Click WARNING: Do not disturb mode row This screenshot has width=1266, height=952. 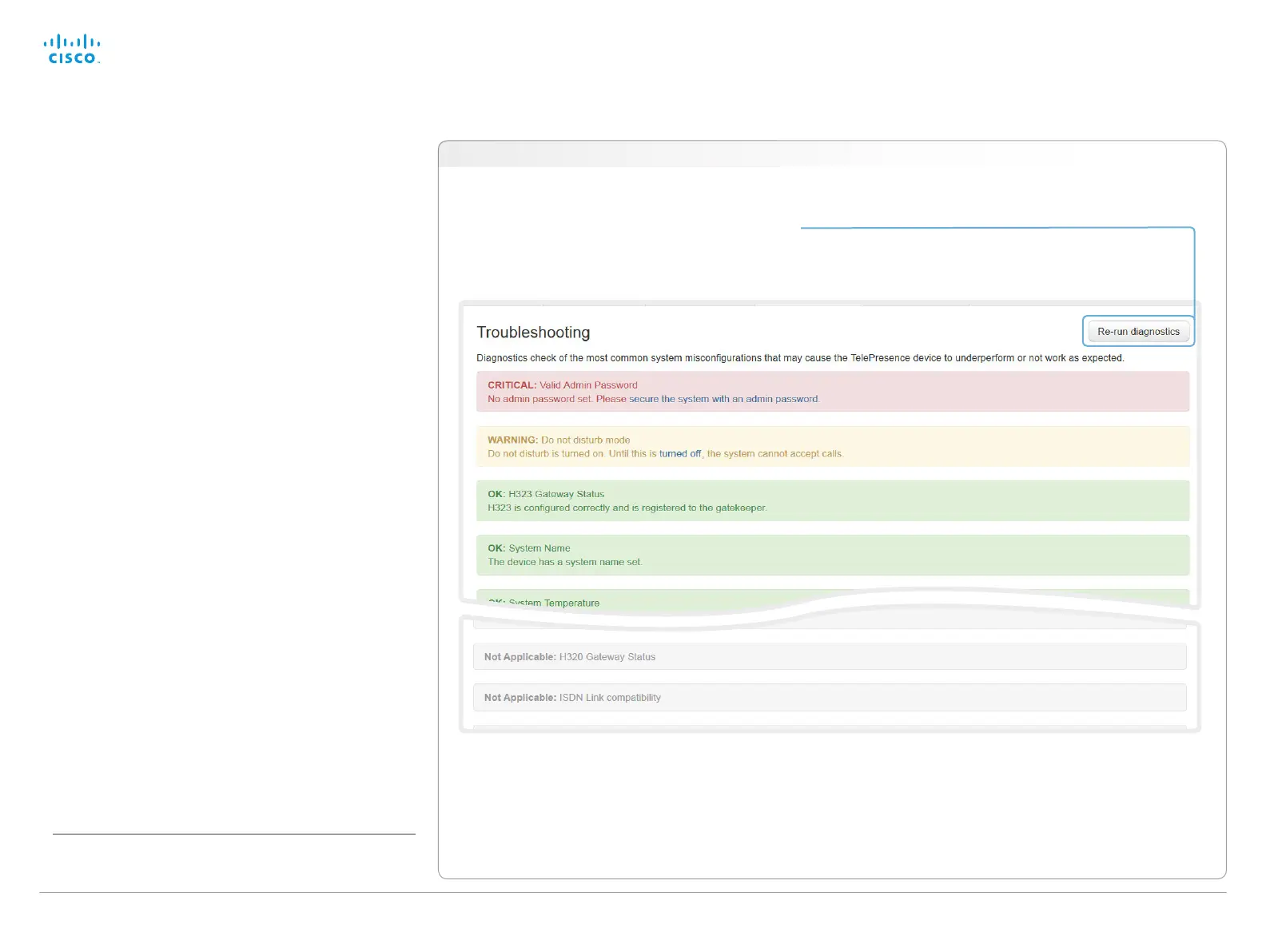click(833, 446)
